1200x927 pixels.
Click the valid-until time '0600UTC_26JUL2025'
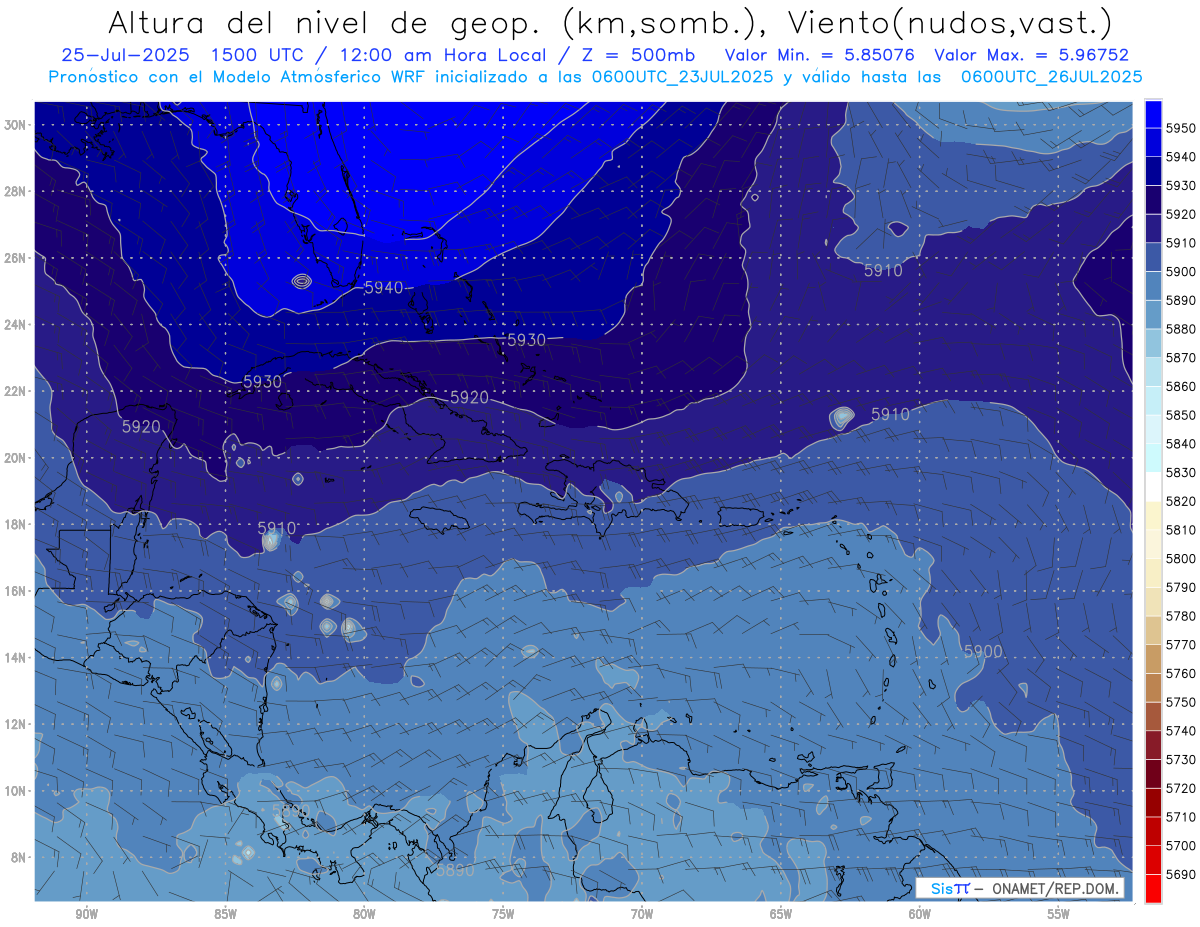pyautogui.click(x=1052, y=76)
